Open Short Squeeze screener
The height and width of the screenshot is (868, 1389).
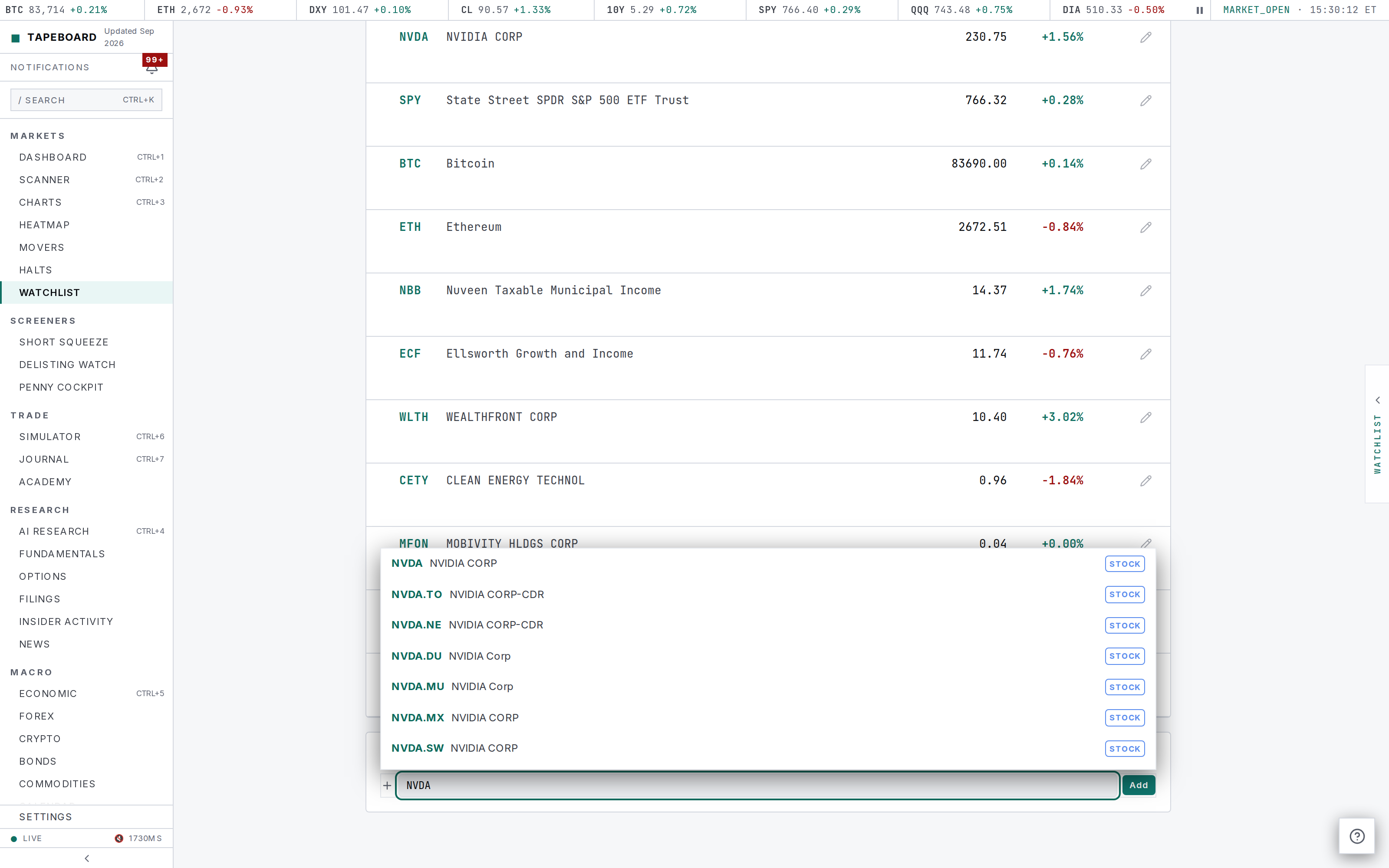(87, 342)
